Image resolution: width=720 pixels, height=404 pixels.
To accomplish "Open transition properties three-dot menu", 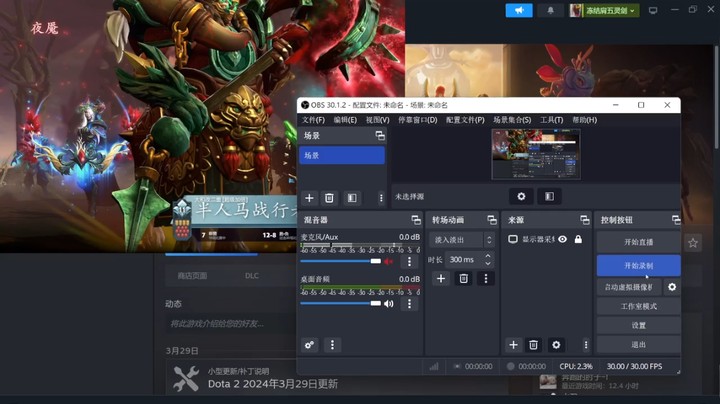I will [x=486, y=278].
